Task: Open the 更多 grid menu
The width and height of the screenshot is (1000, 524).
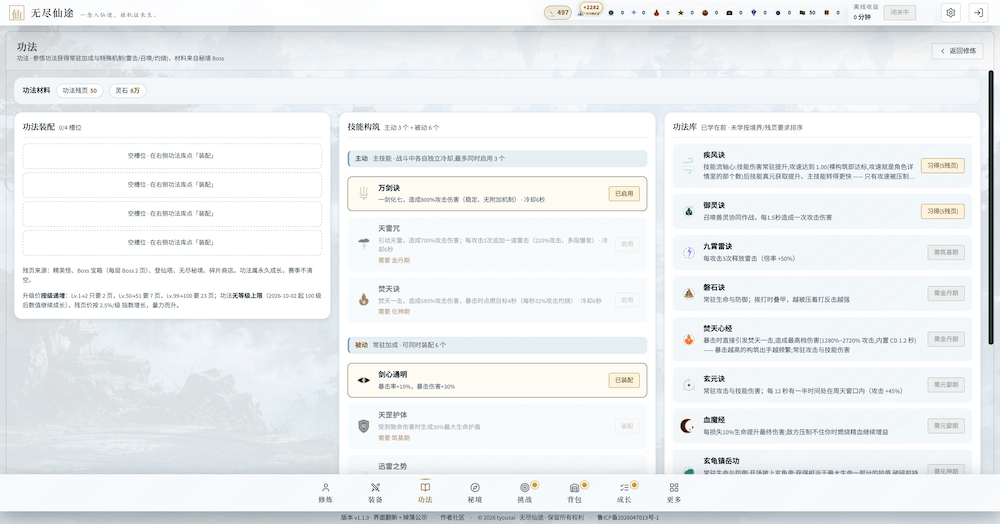Action: (x=673, y=493)
